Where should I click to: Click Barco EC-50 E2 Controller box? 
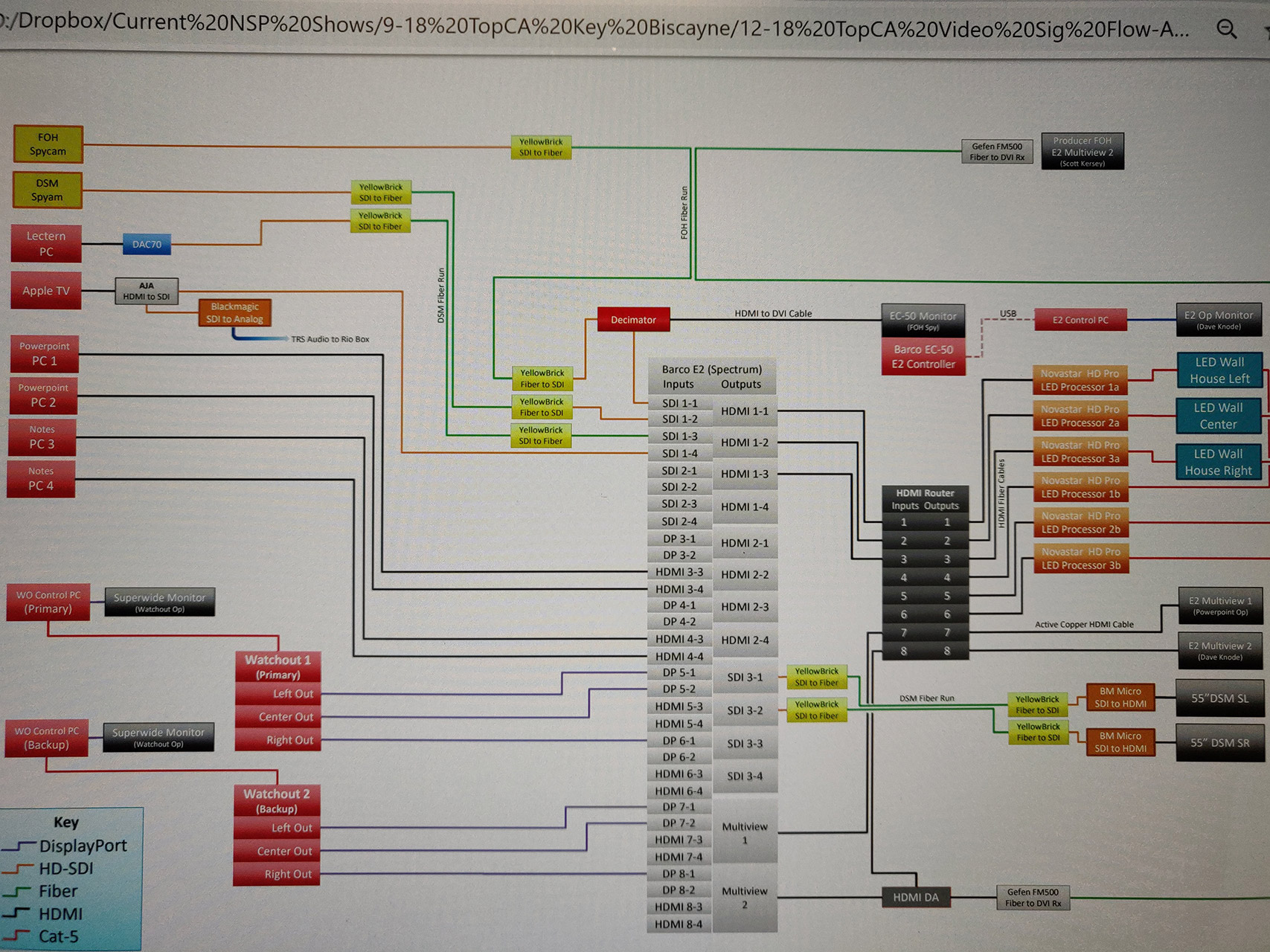click(x=923, y=356)
